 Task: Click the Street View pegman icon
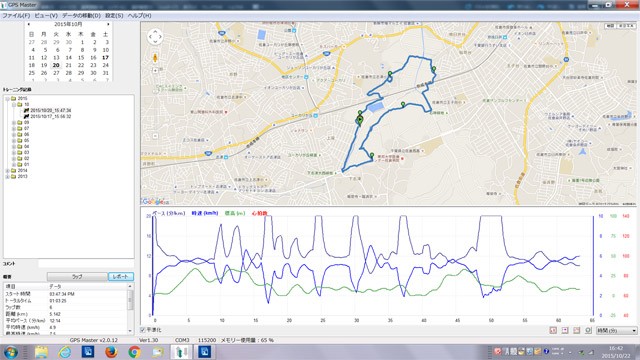click(x=155, y=58)
